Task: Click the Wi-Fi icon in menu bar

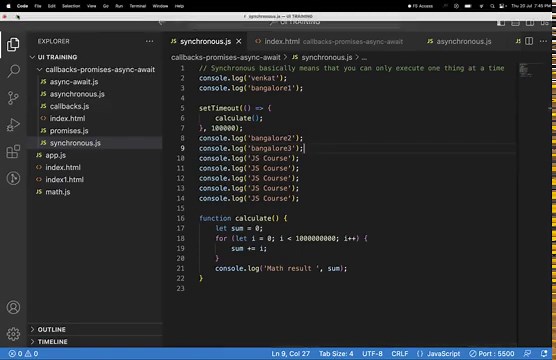Action: [481, 6]
